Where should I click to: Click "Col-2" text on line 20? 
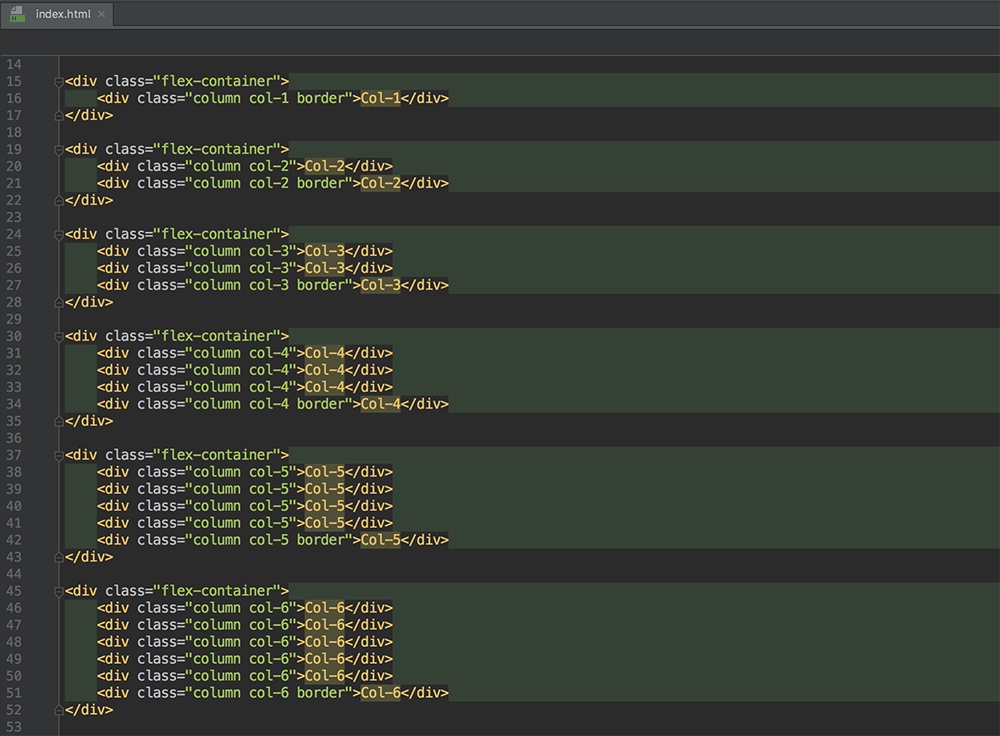click(325, 166)
